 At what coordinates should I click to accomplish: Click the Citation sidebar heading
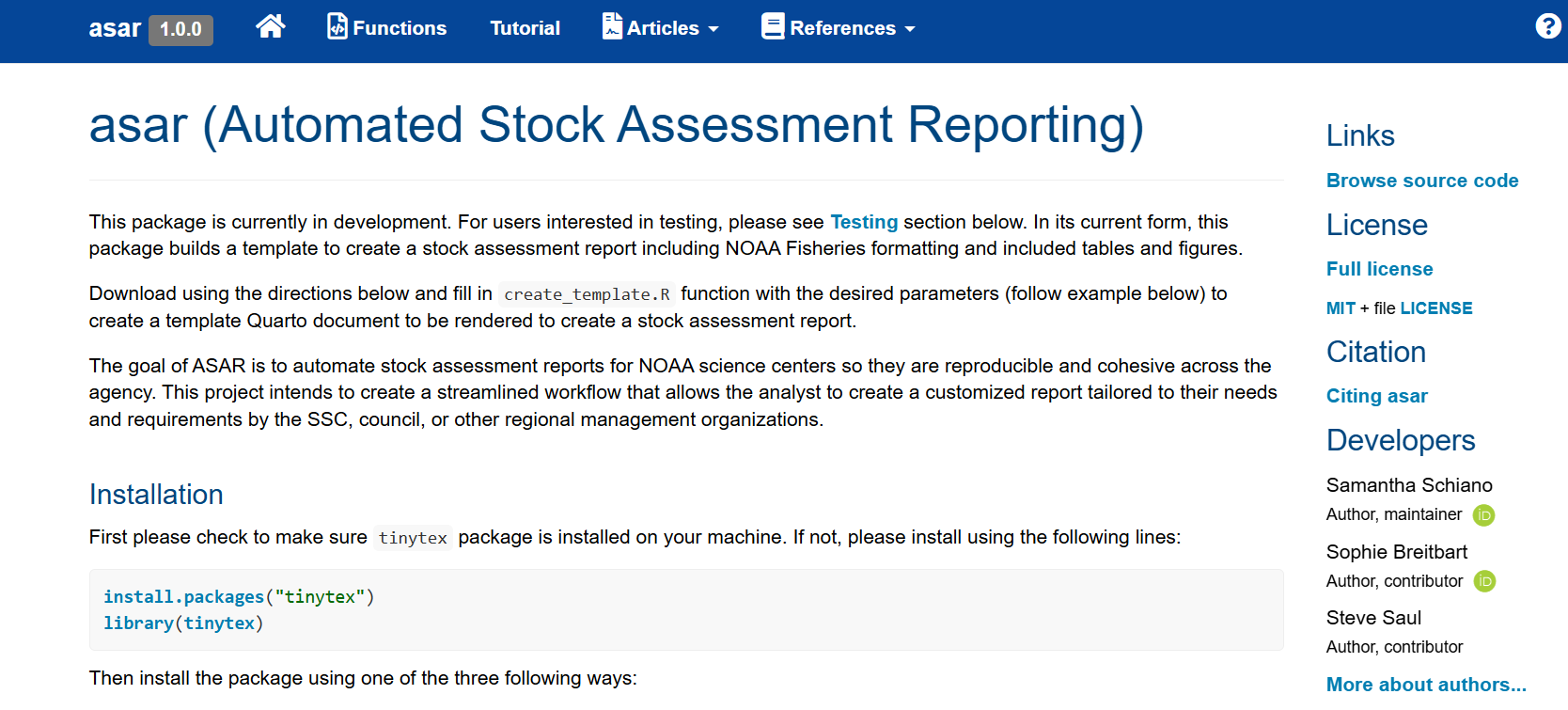click(x=1376, y=352)
